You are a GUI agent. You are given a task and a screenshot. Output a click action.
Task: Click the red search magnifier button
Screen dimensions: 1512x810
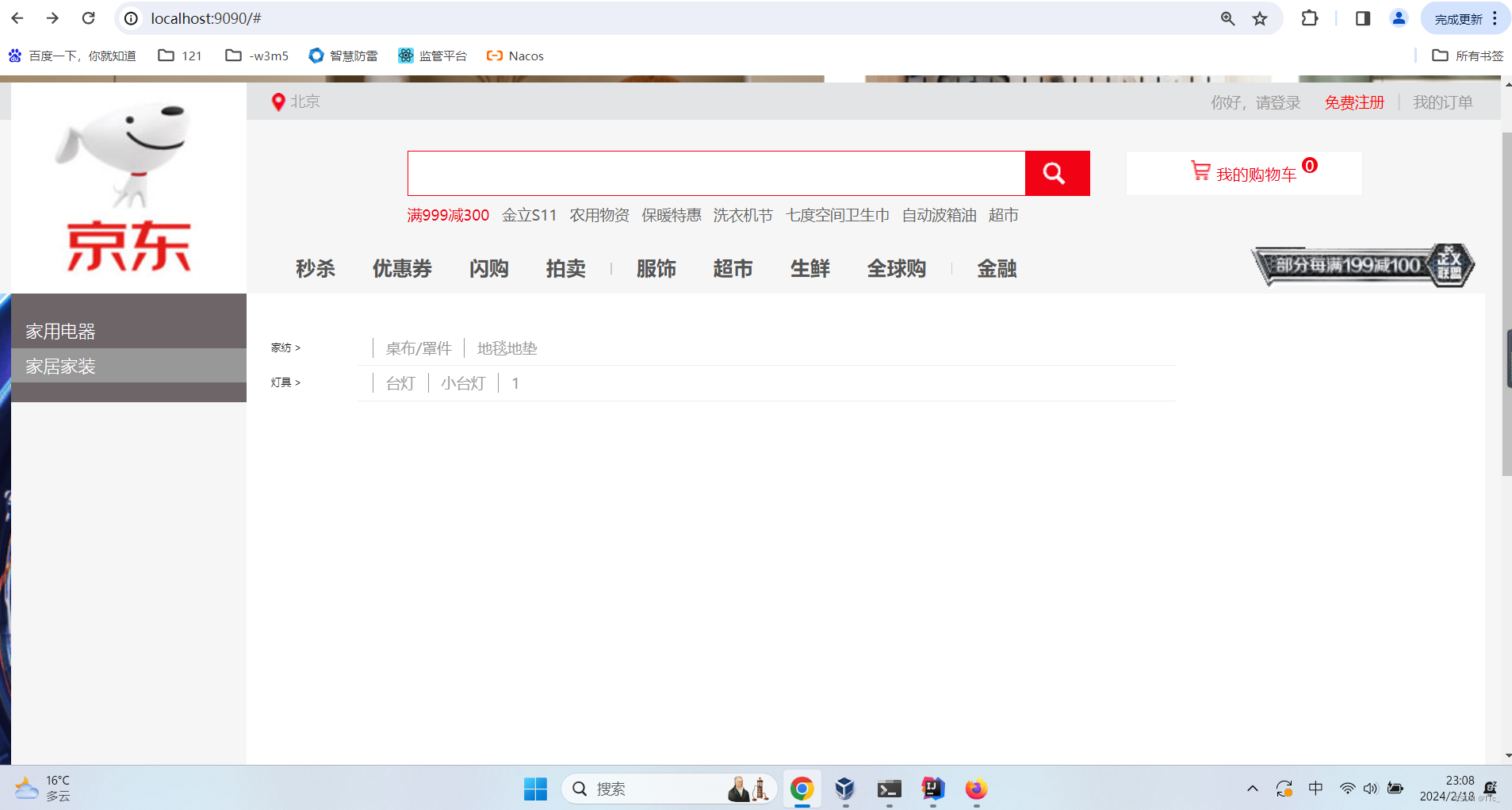(x=1058, y=173)
